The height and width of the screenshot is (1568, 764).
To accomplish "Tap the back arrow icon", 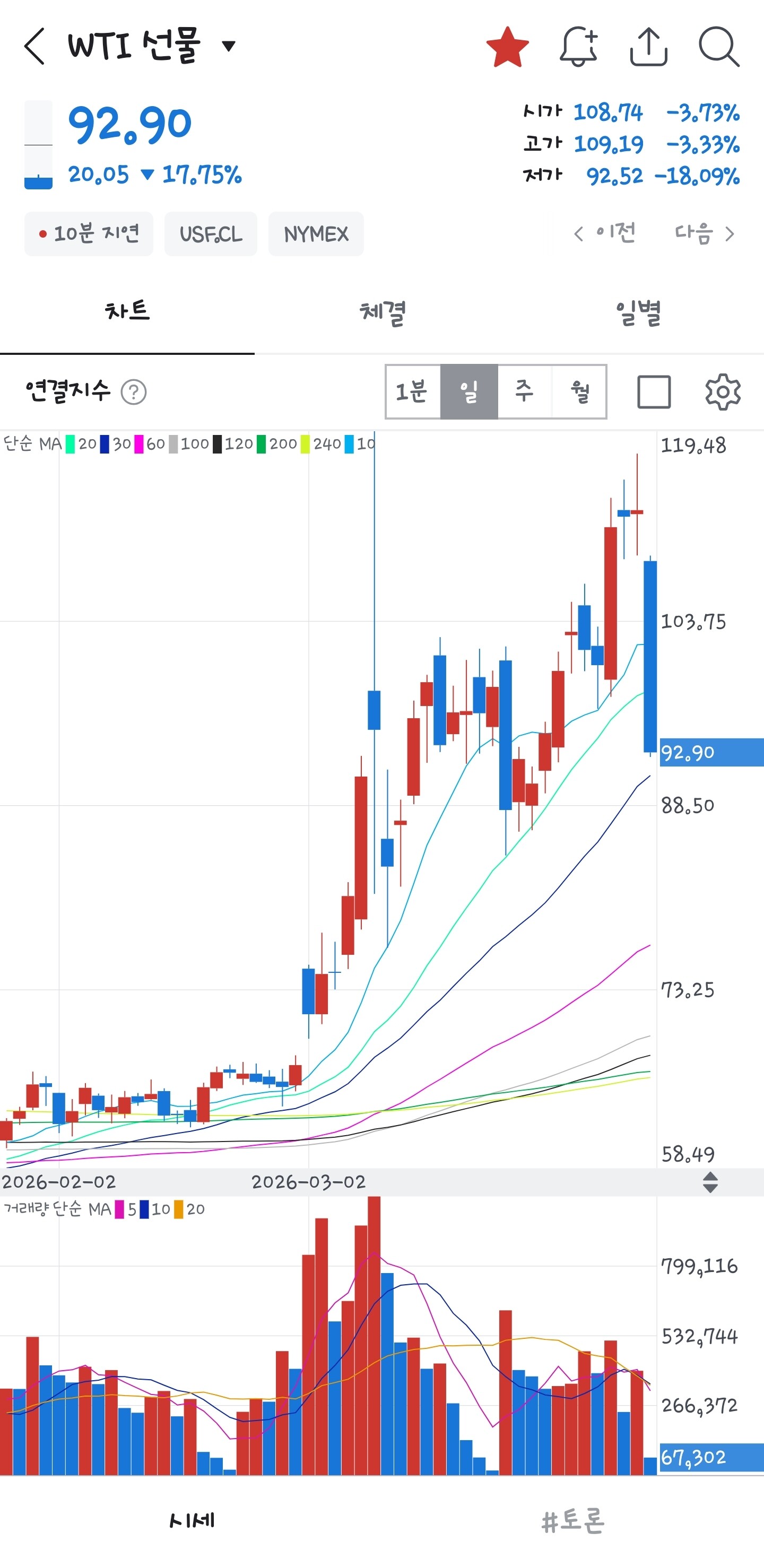I will point(34,46).
